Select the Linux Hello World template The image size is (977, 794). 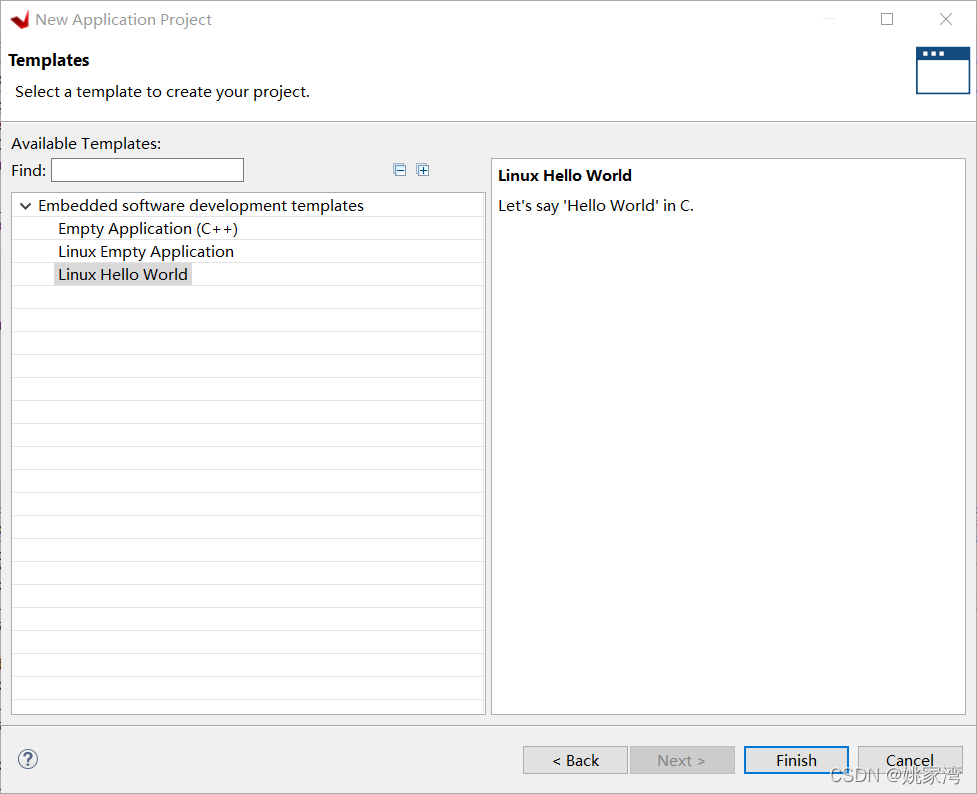pos(123,275)
